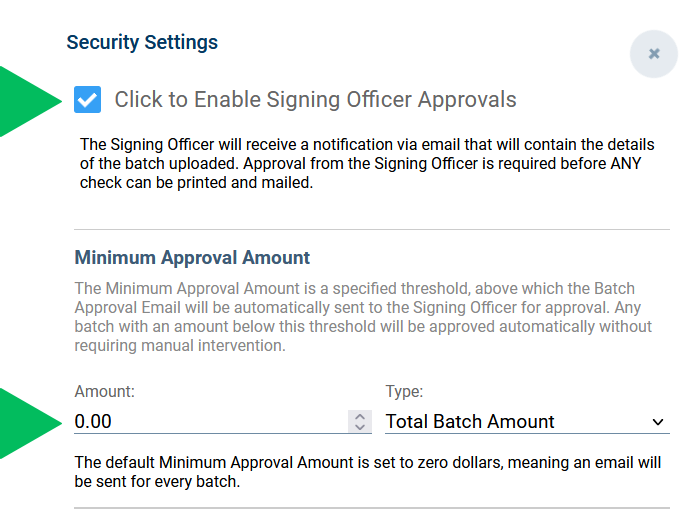
Task: Click the chevron arrow of the Type dropdown
Action: click(658, 422)
